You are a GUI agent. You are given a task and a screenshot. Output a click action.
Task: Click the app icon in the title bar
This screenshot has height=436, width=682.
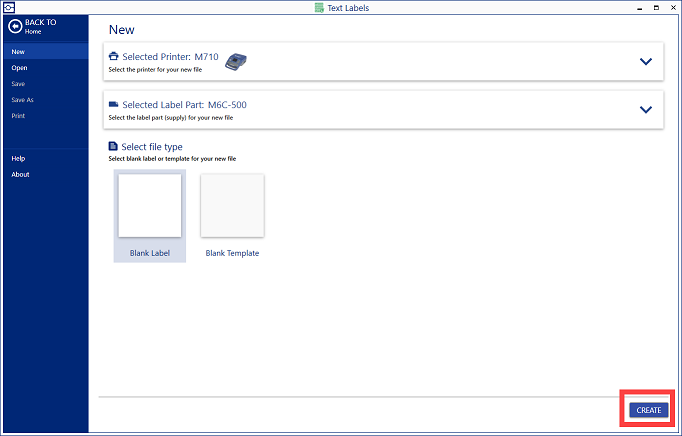(7, 7)
